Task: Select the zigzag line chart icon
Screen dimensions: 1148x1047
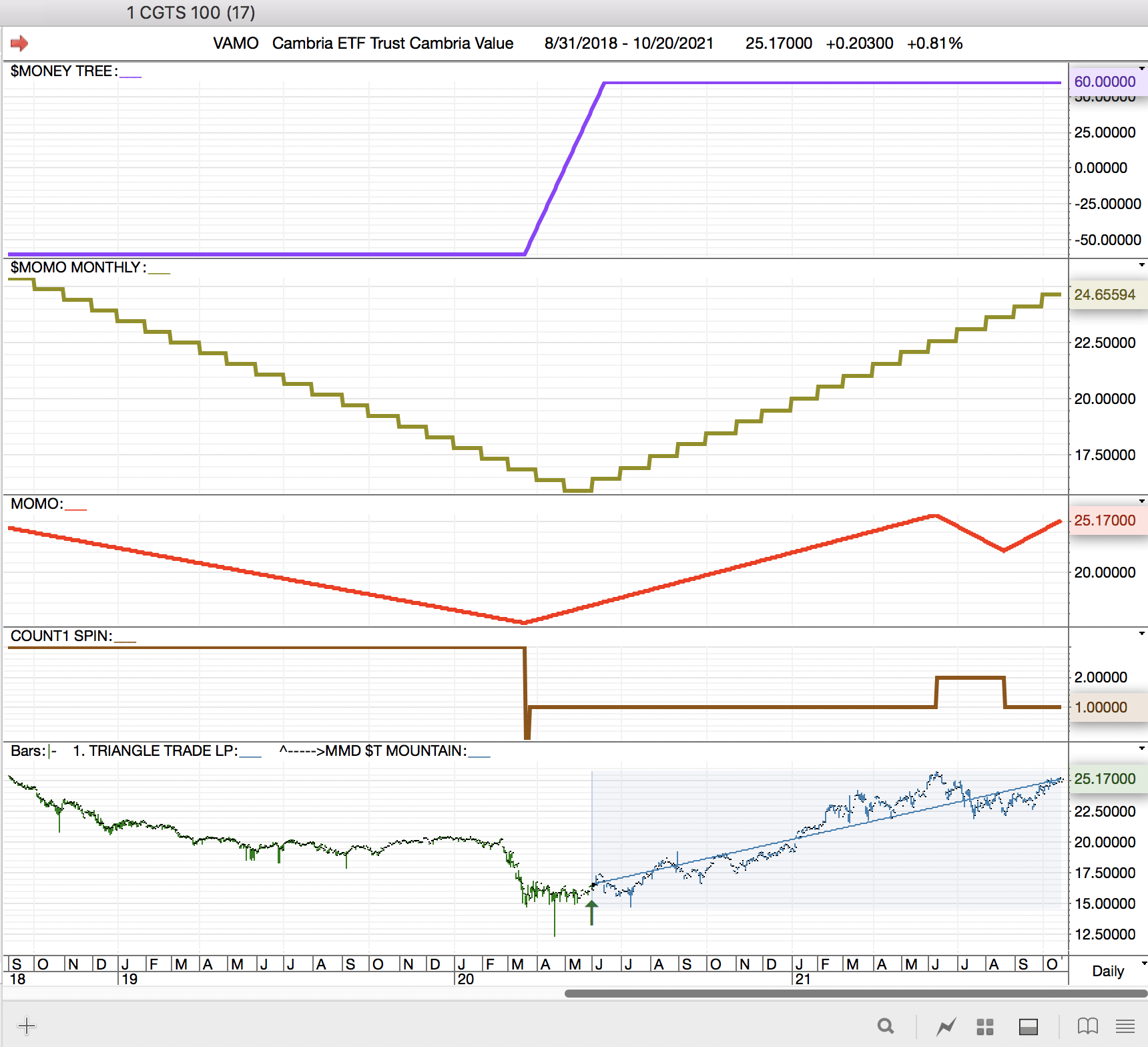Action: click(x=946, y=1026)
